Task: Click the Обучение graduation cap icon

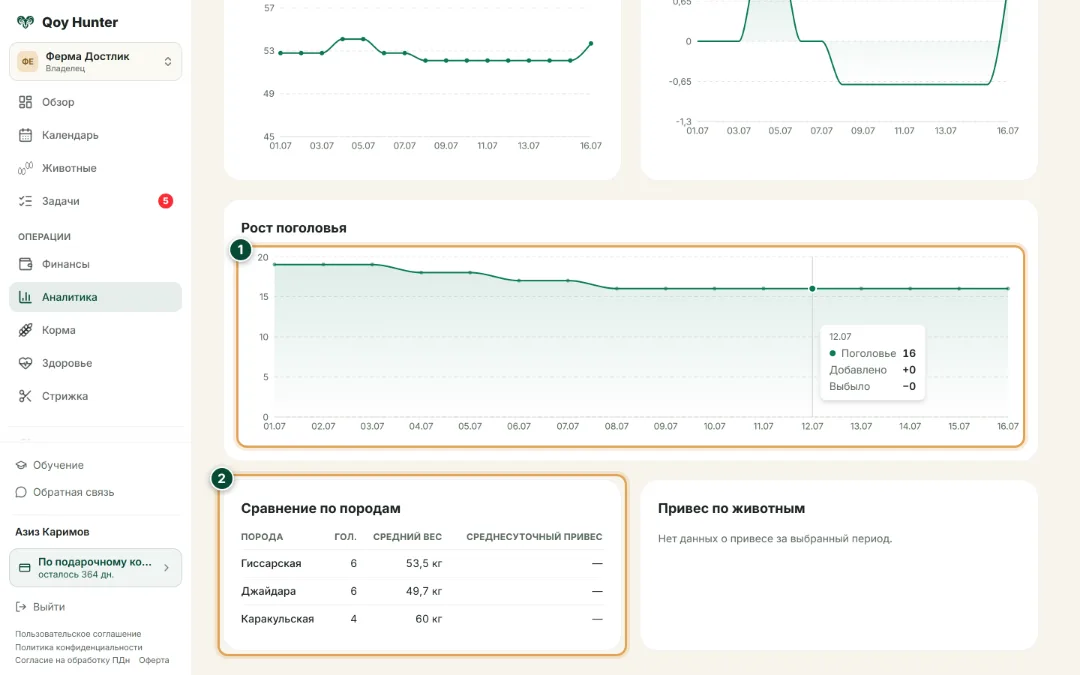Action: point(21,465)
